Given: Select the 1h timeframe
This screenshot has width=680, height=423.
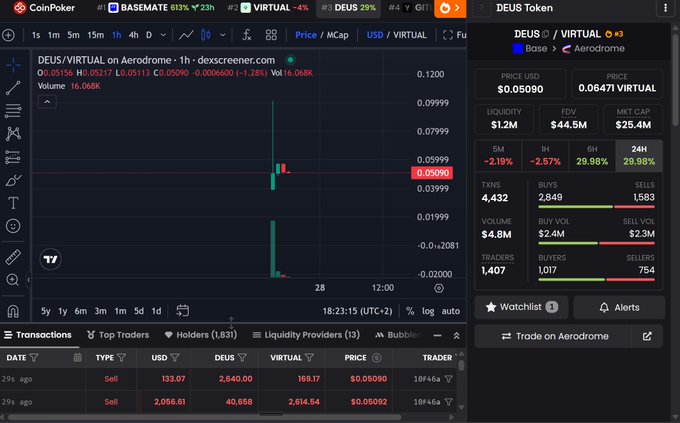Looking at the screenshot, I should click(117, 35).
